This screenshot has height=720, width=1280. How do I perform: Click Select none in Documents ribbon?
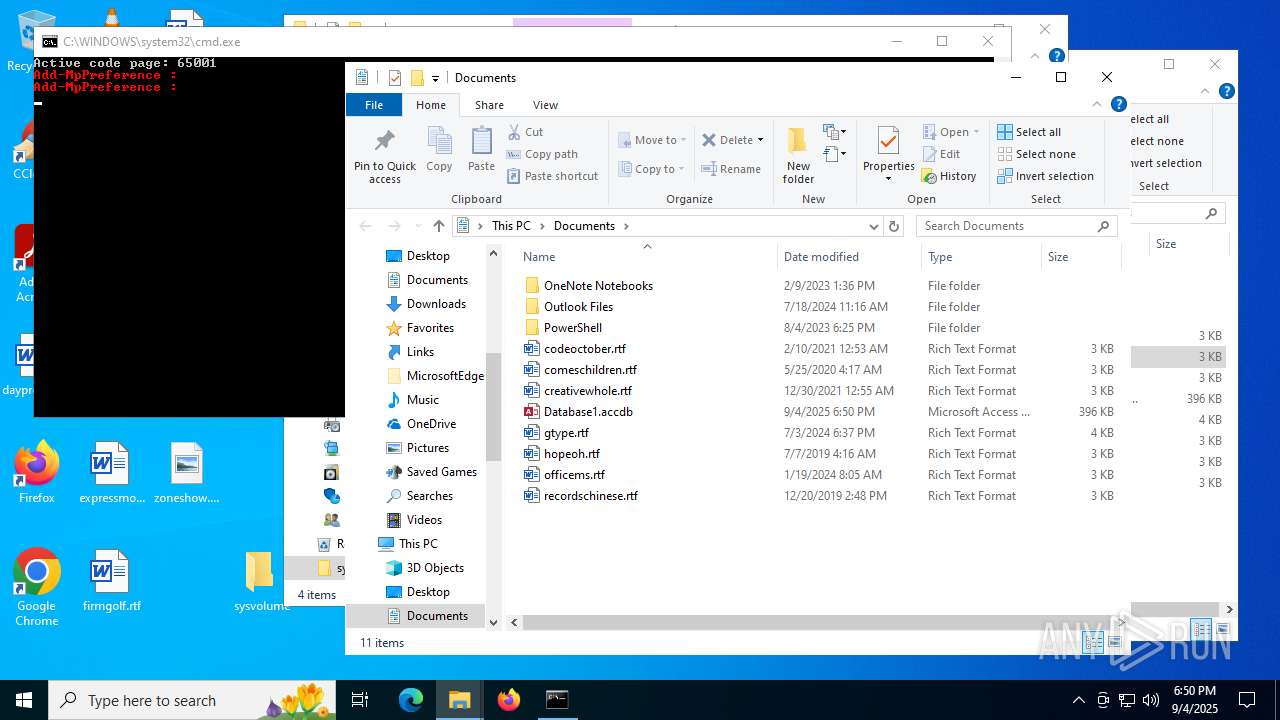(x=1037, y=154)
